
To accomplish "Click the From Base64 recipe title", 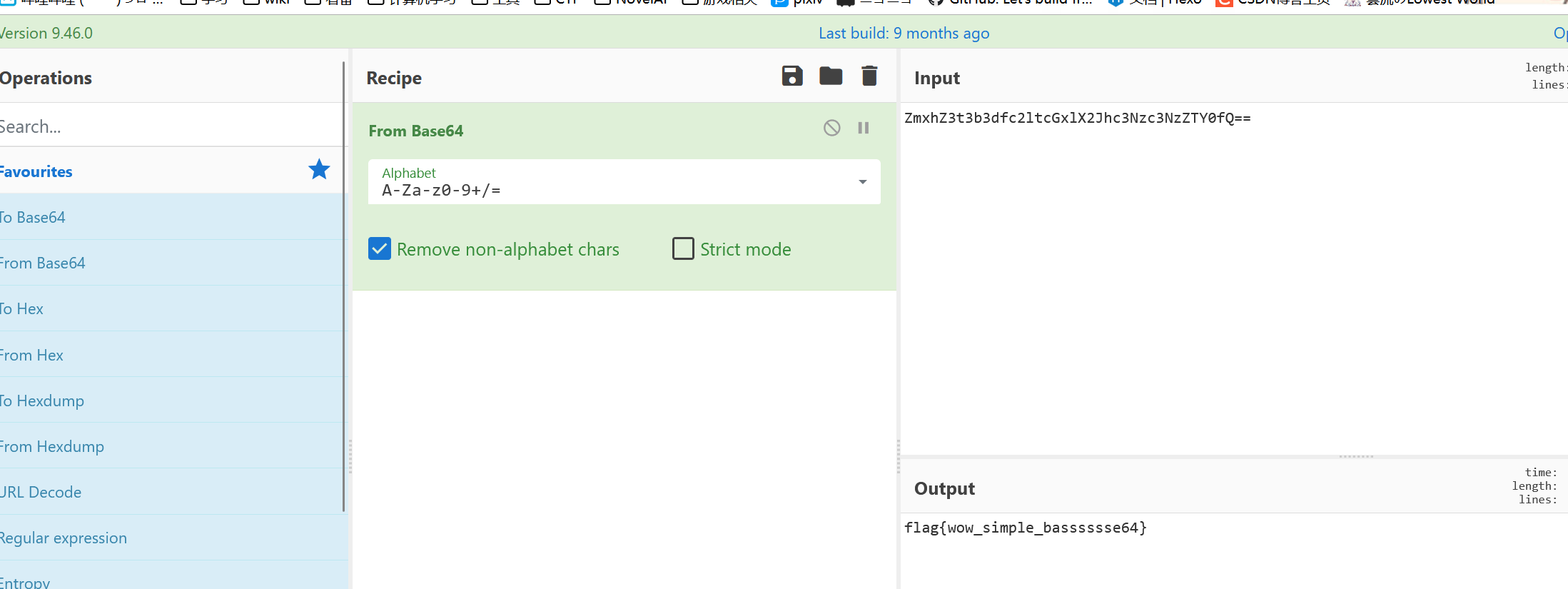I will click(416, 131).
